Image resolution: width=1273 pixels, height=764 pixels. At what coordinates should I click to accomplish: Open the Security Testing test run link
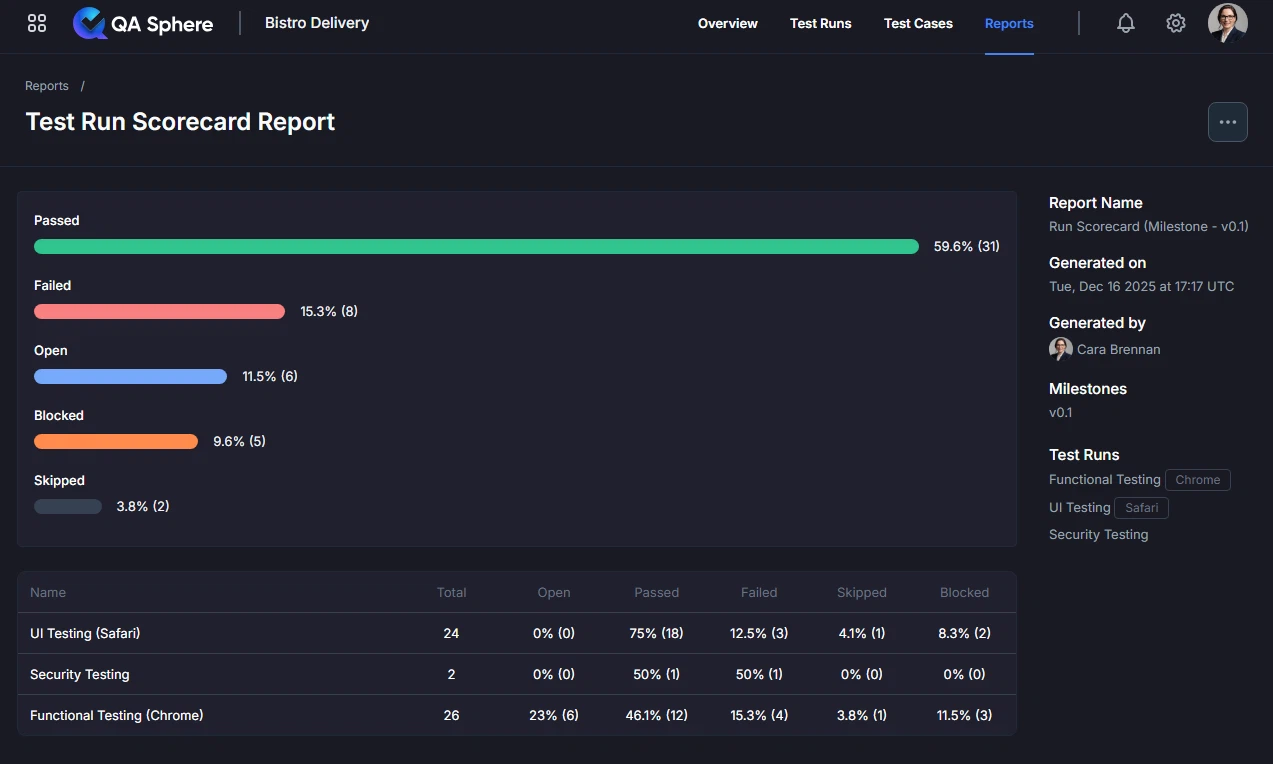(1098, 535)
